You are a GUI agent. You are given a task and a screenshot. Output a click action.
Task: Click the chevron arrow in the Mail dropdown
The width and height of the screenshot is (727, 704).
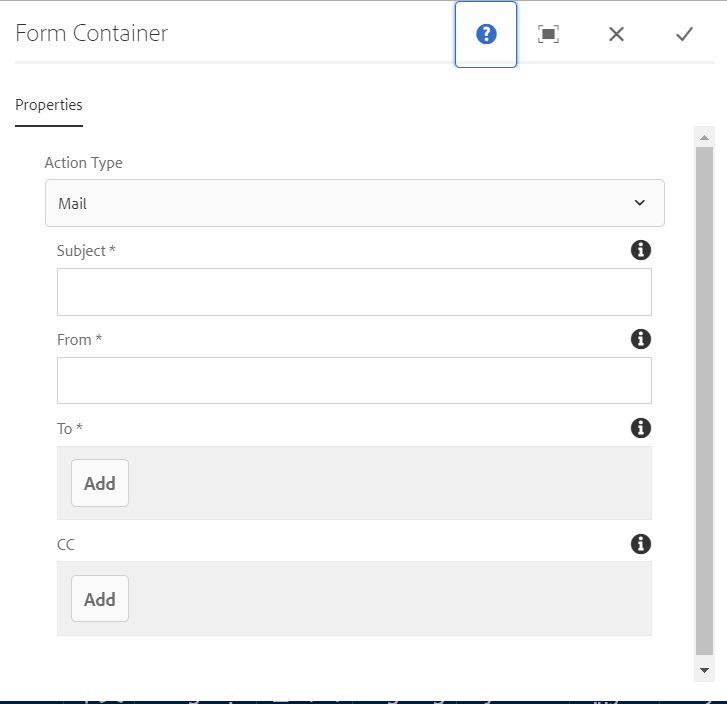coord(640,203)
